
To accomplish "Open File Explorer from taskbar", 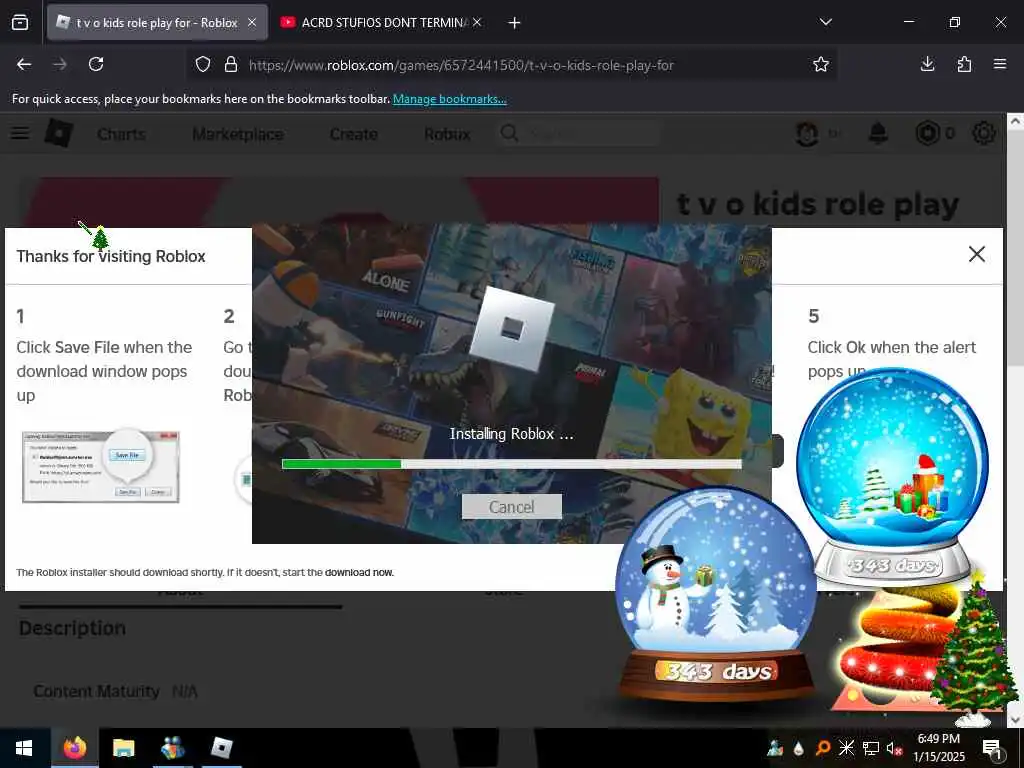I will pyautogui.click(x=123, y=748).
